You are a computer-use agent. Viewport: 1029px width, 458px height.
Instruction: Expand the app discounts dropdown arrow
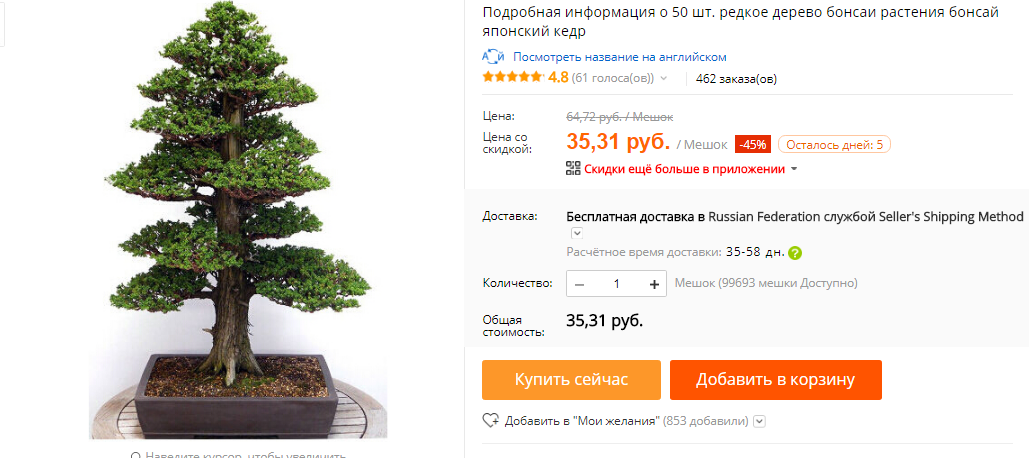pos(794,169)
